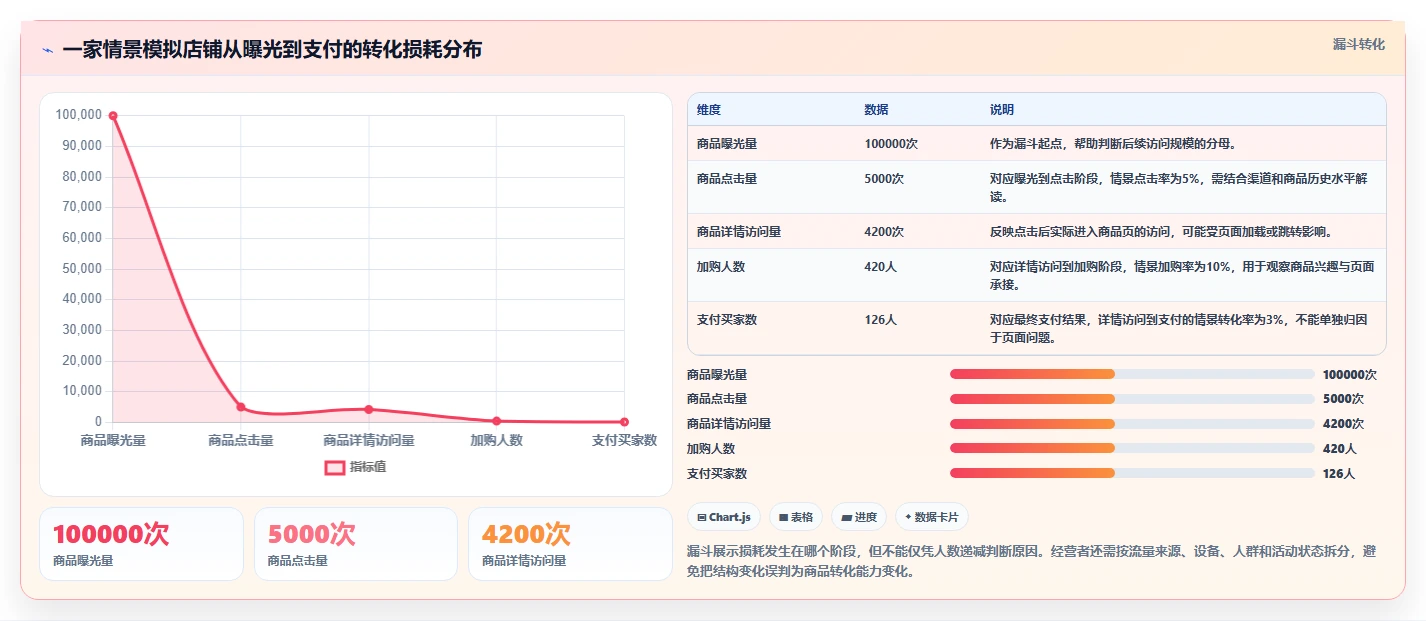Click the chart data point for 商品详情访问量
1426x621 pixels.
pos(369,409)
